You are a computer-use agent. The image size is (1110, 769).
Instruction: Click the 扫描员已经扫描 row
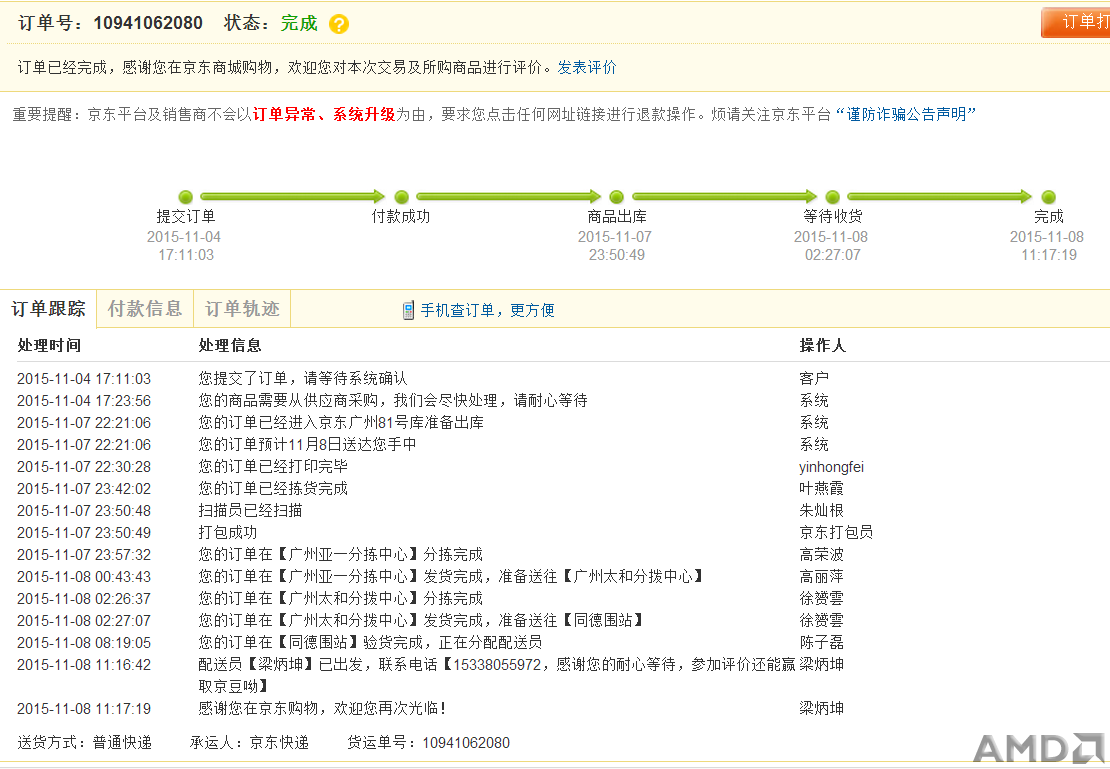[x=251, y=511]
